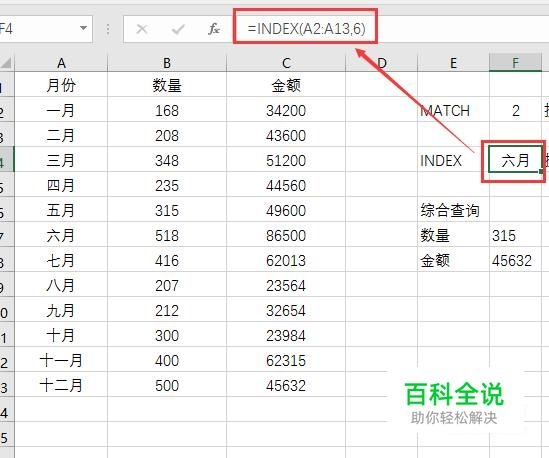Click the Select All corner triangle
The height and width of the screenshot is (458, 549).
click(6, 63)
